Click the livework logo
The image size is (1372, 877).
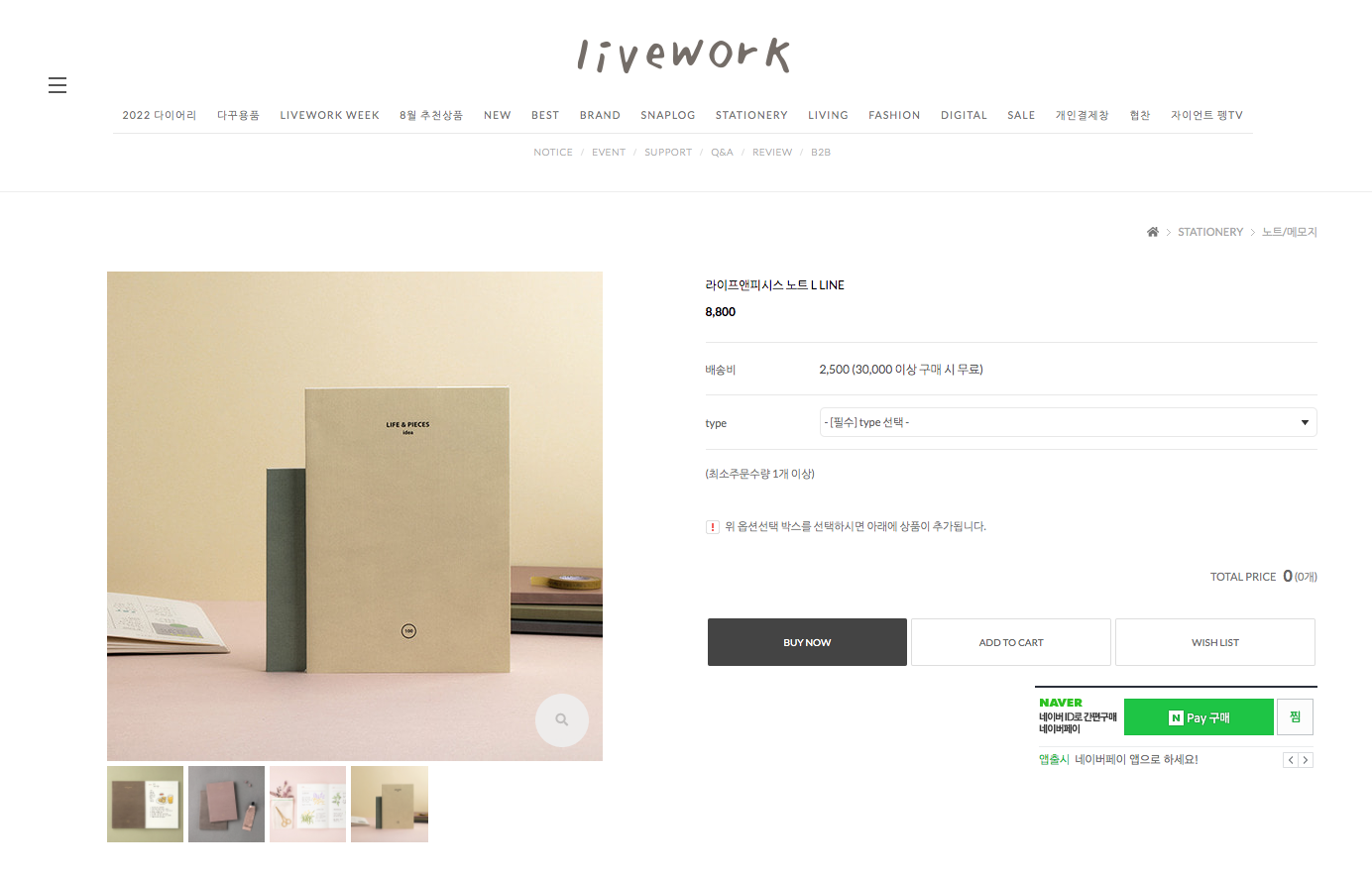[x=684, y=55]
